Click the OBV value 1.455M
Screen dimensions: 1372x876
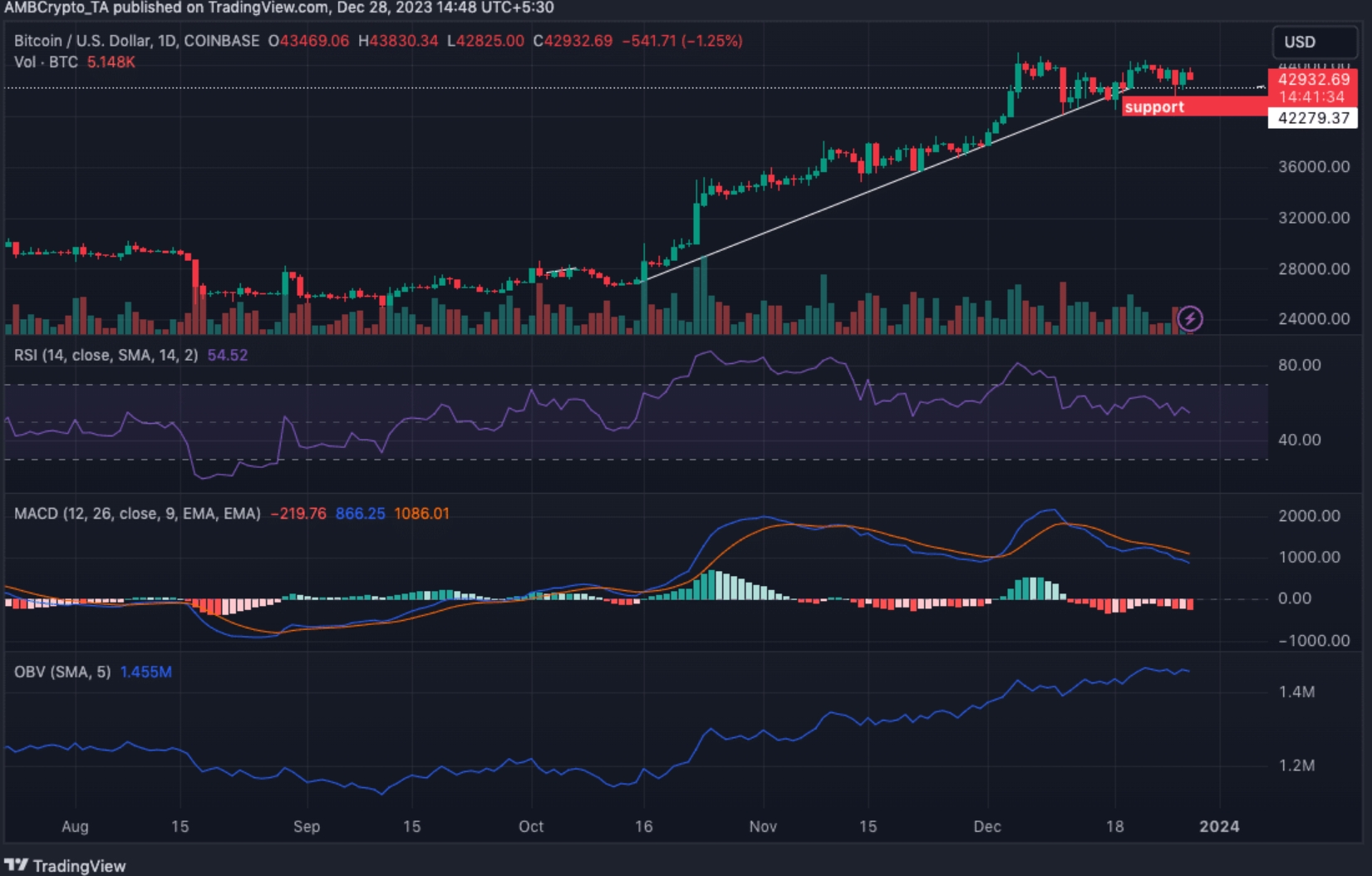tap(146, 672)
